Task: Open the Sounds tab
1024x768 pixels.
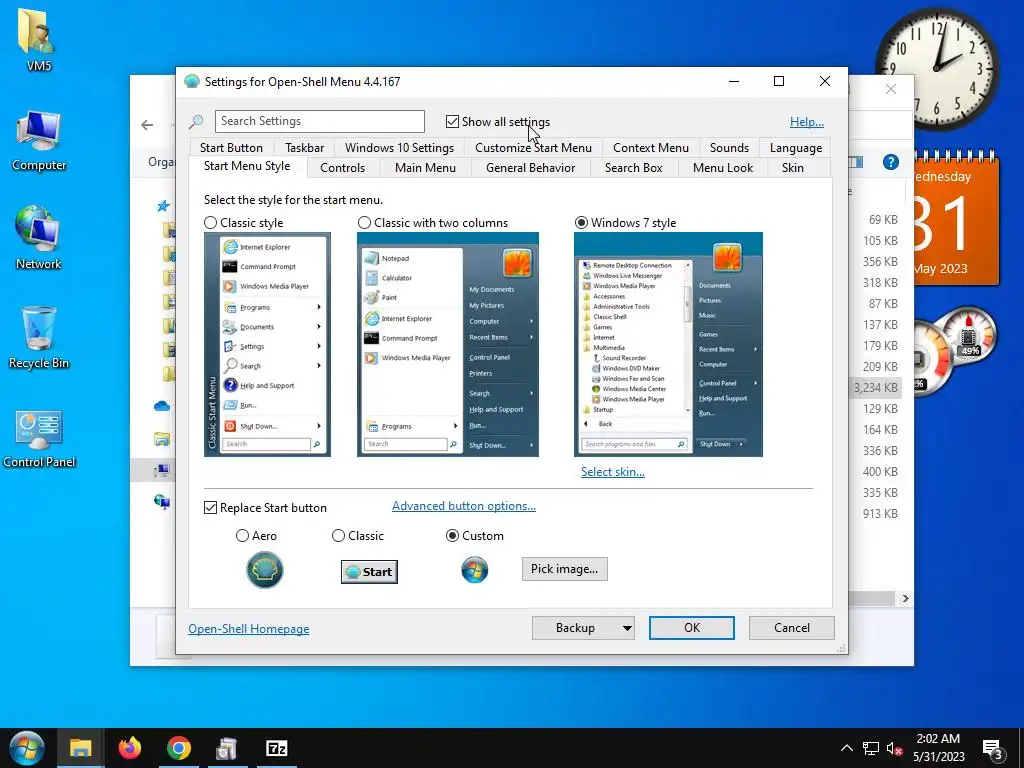Action: tap(729, 148)
